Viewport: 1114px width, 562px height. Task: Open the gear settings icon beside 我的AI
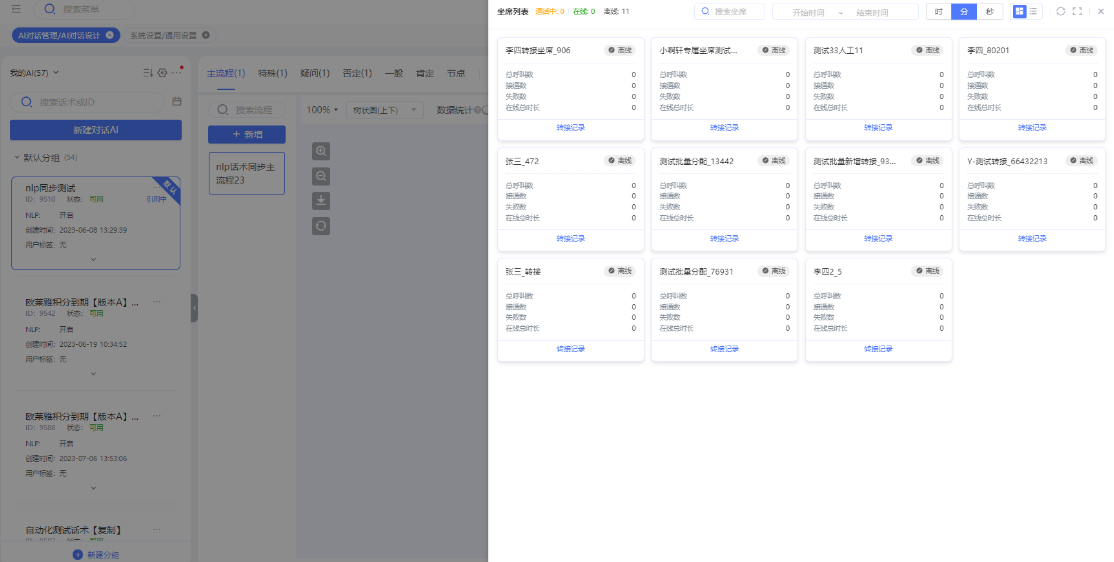[162, 73]
